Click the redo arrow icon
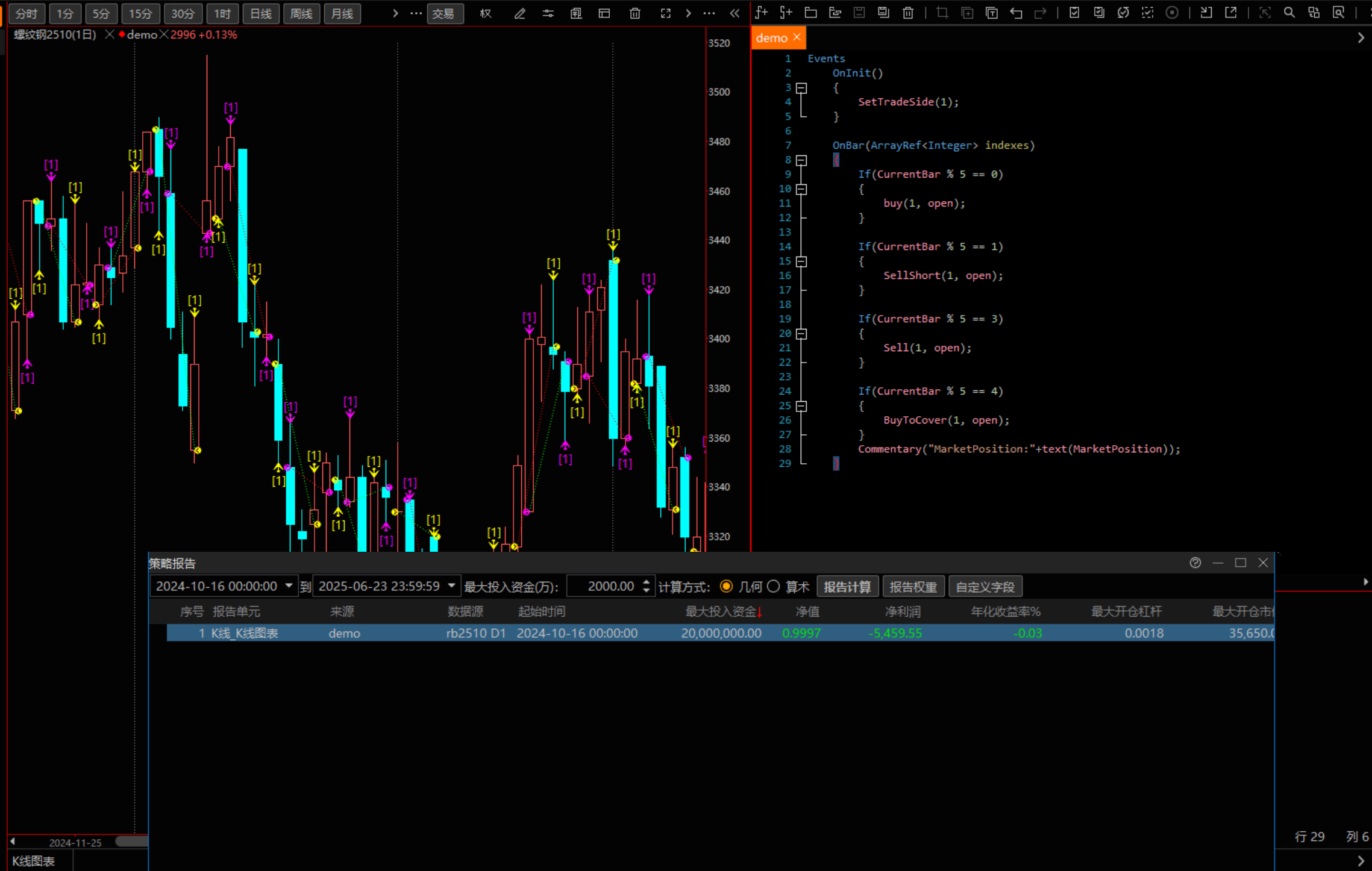Screen dimensions: 1372x871 click(1040, 13)
